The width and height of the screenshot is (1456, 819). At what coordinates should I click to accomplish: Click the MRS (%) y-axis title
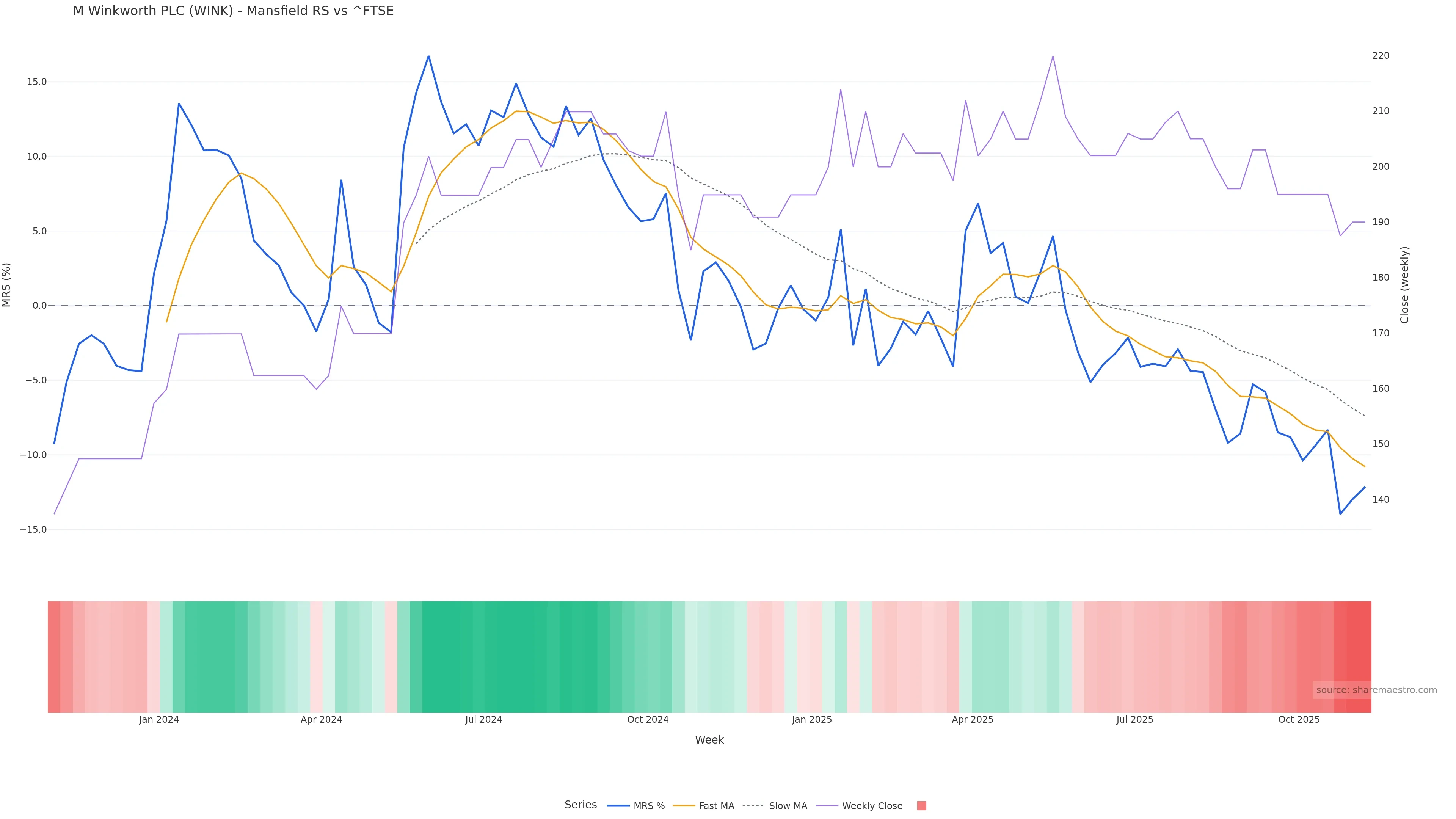pos(7,285)
